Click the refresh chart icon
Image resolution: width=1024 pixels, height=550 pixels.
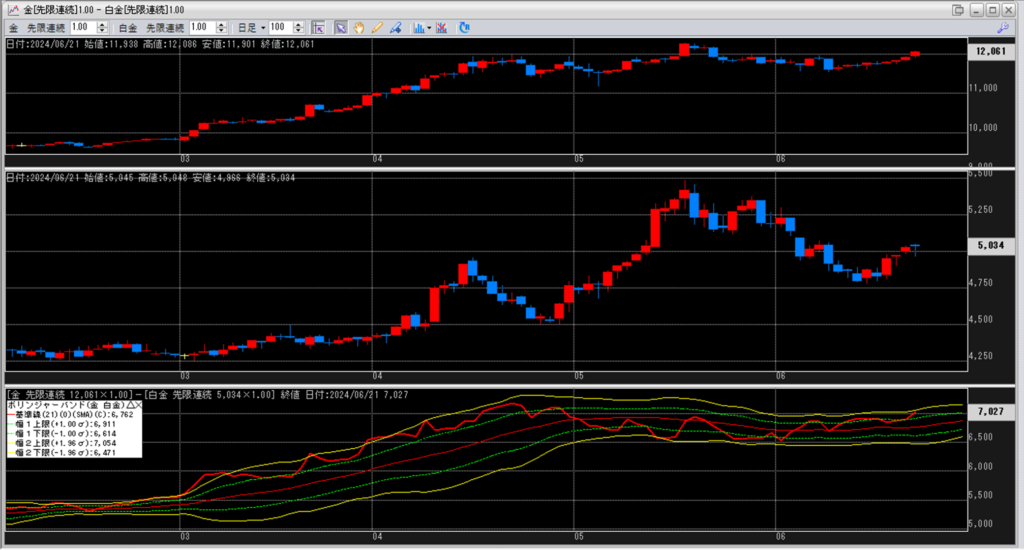[x=464, y=27]
